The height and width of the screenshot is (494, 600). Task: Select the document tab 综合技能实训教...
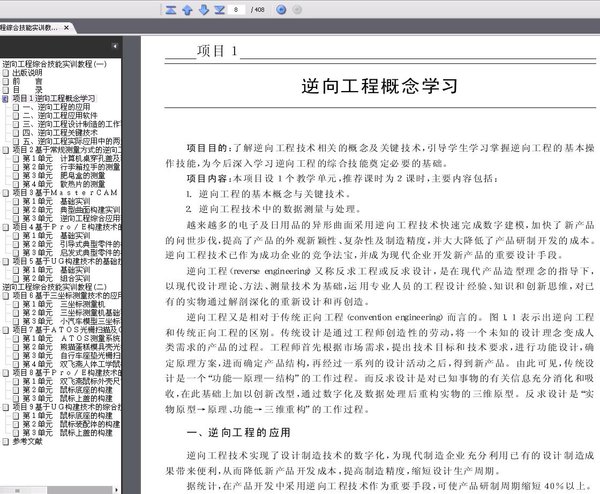[29, 28]
